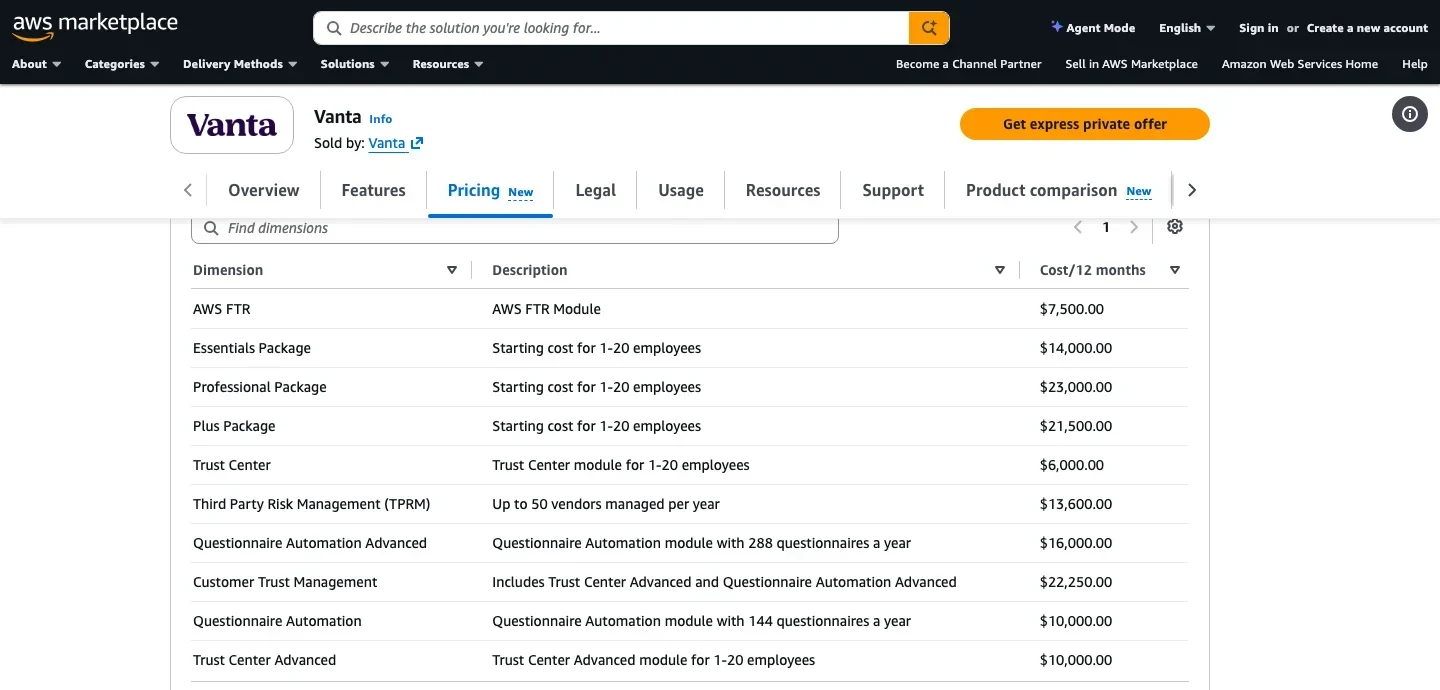Click the round info icon at right

point(1410,114)
